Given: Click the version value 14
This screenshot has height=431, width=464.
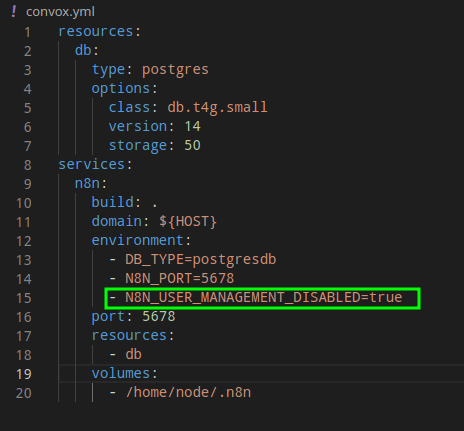Looking at the screenshot, I should (193, 126).
